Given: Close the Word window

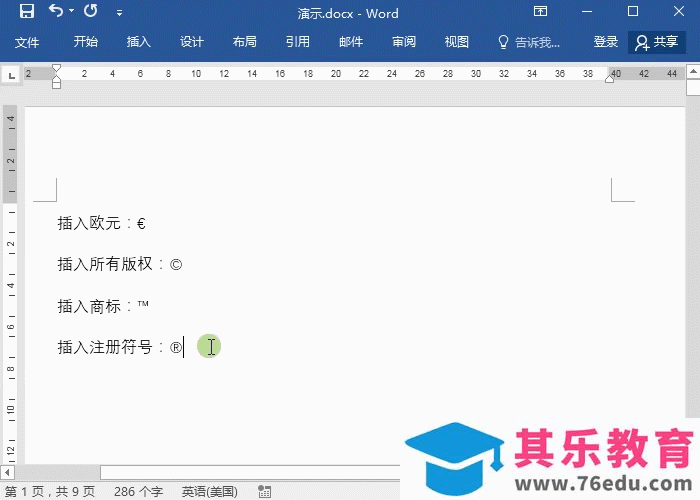Looking at the screenshot, I should [679, 11].
